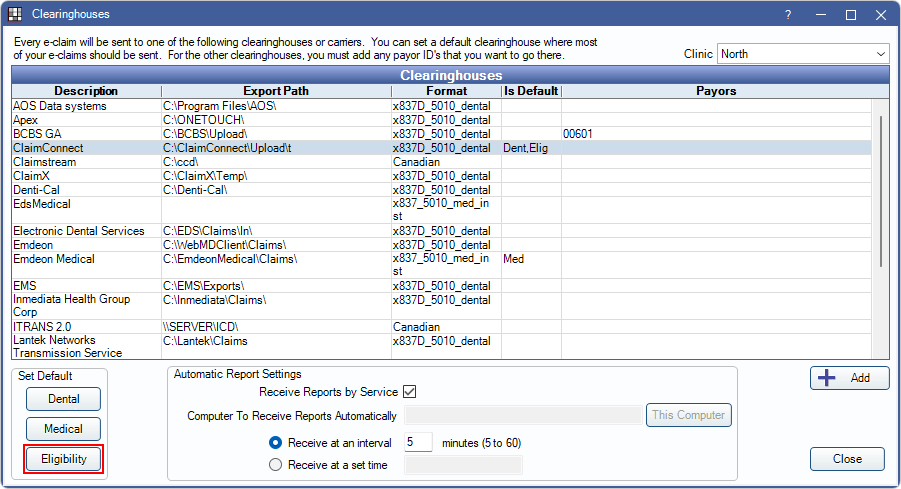Select the Electronic Dental Services row
Image resolution: width=901 pixels, height=489 pixels.
click(x=441, y=231)
